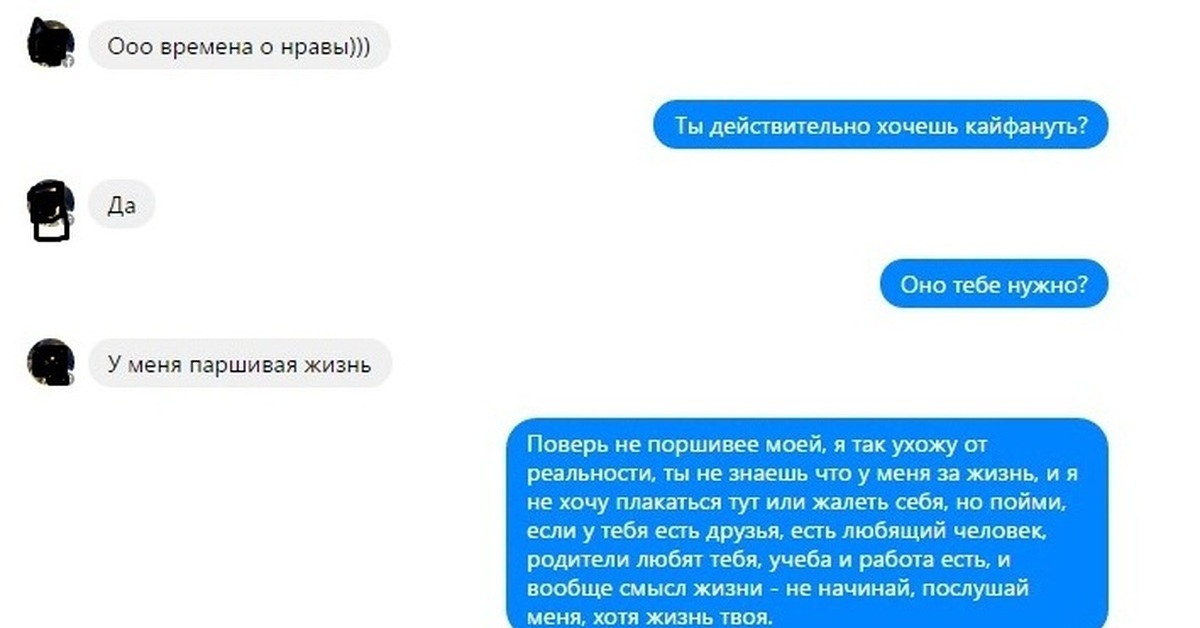Select the blue message "Оно тебе нужно?"

click(994, 284)
